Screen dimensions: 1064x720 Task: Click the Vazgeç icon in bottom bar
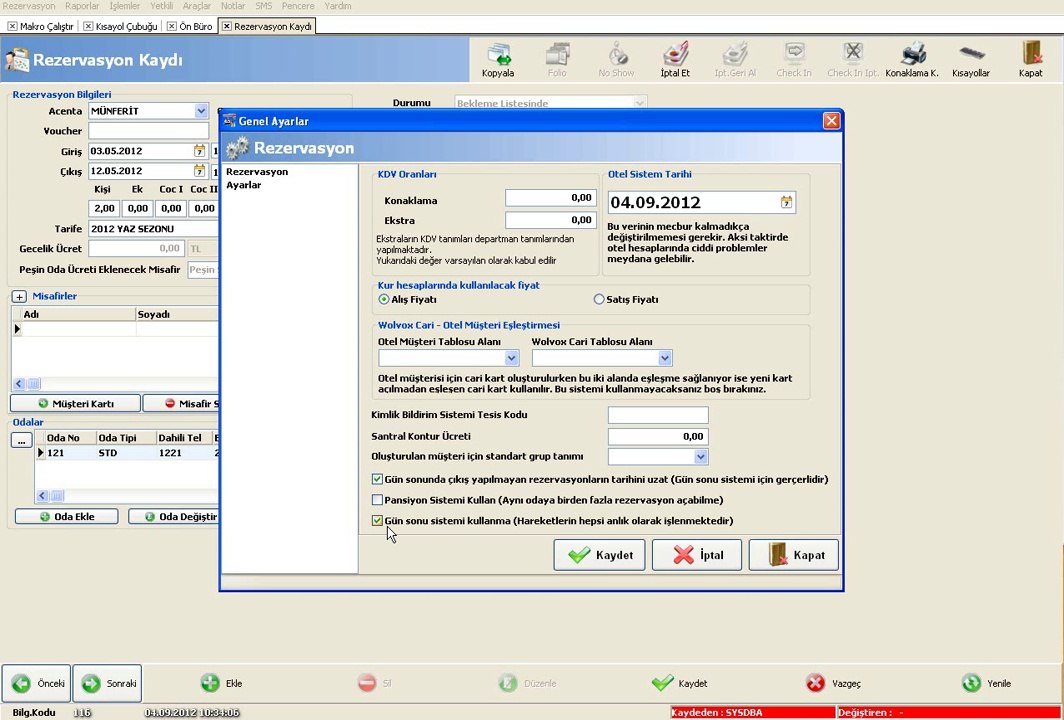tap(816, 683)
